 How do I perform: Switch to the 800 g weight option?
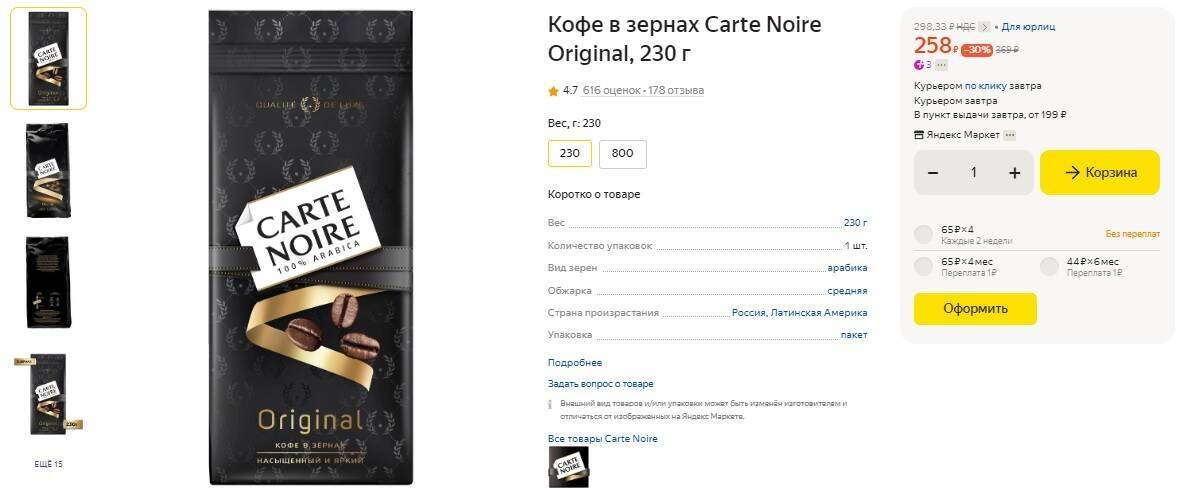click(x=622, y=154)
